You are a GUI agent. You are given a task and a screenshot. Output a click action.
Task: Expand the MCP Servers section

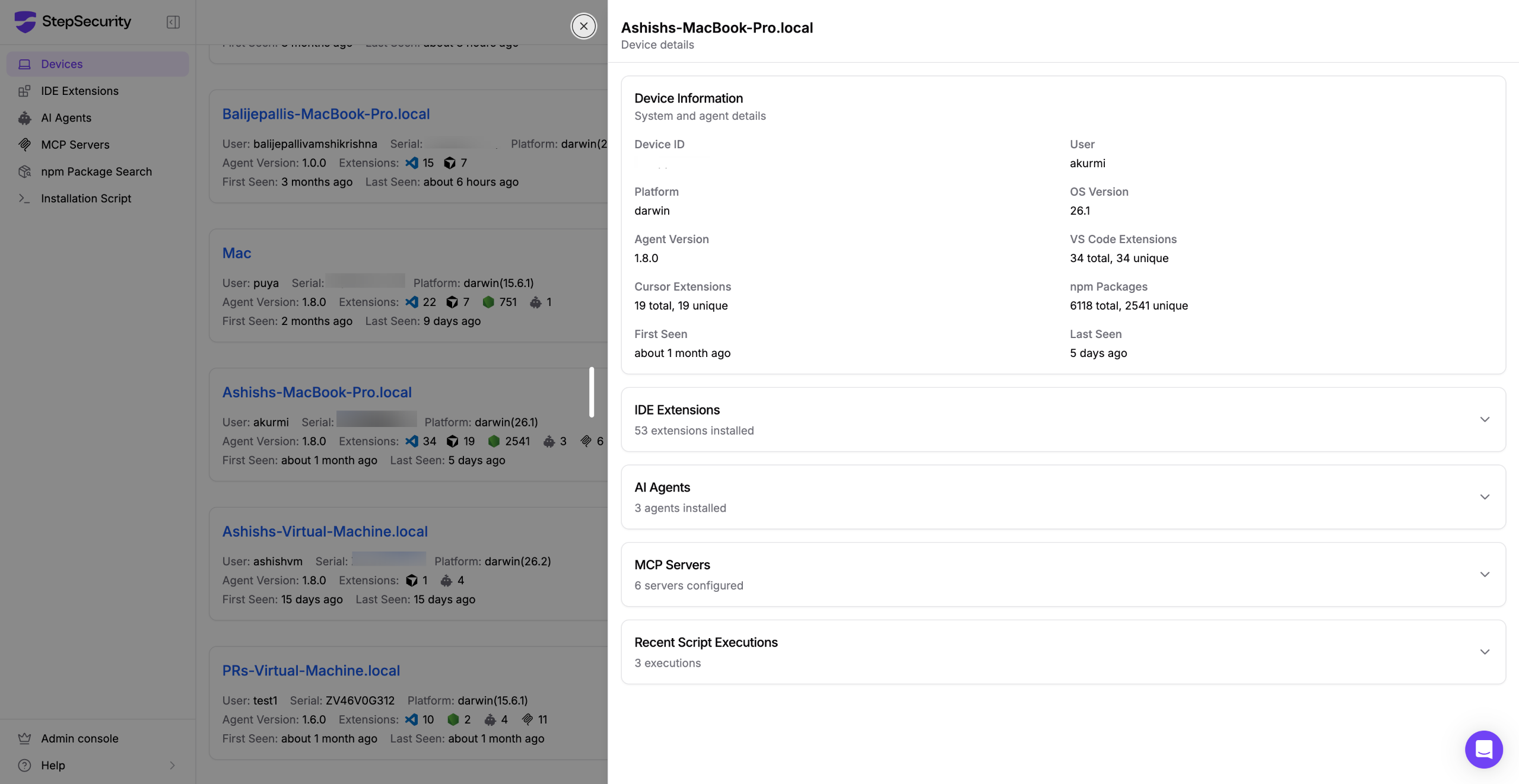pos(1484,574)
